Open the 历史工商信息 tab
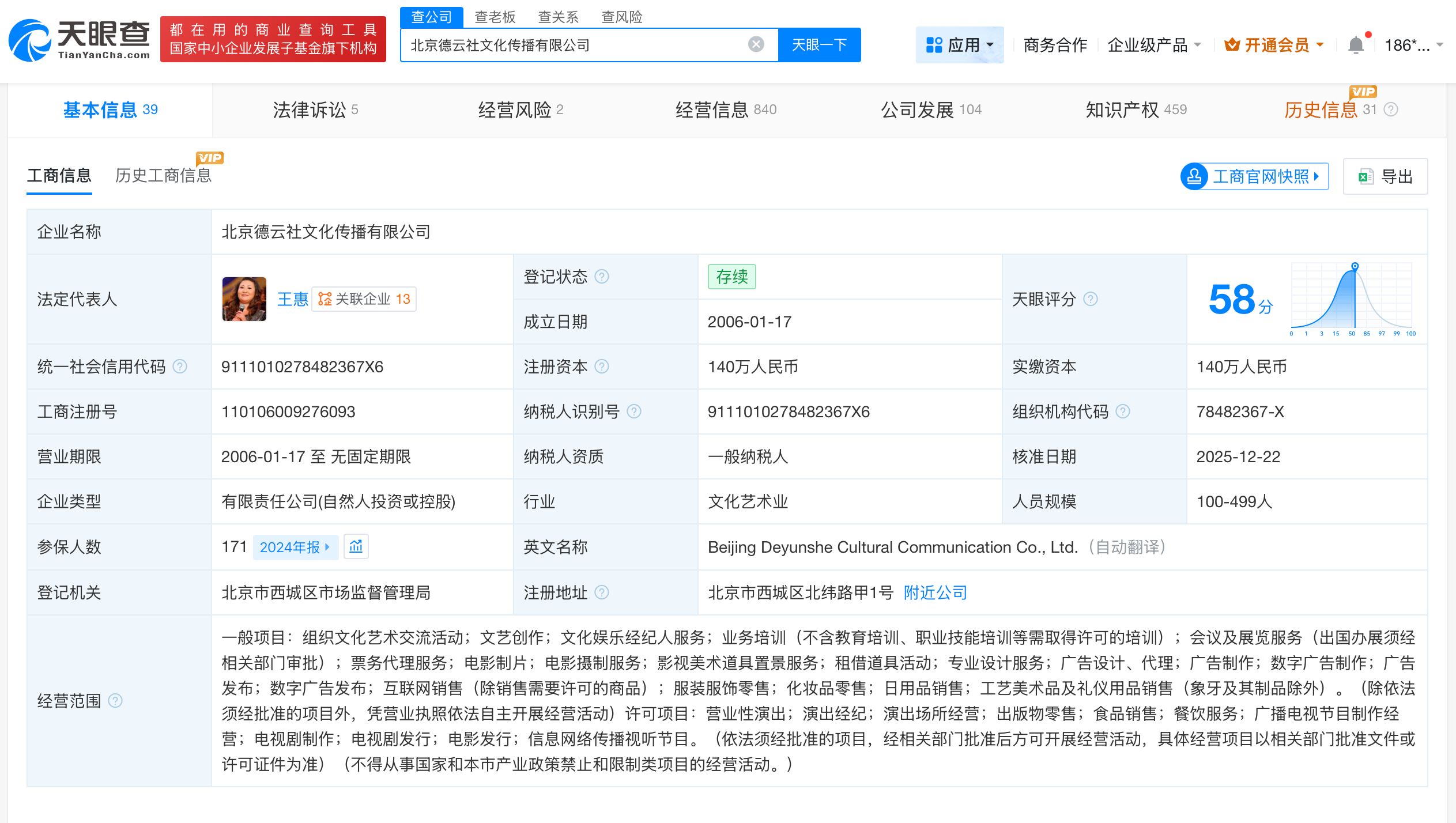1456x823 pixels. pos(163,175)
